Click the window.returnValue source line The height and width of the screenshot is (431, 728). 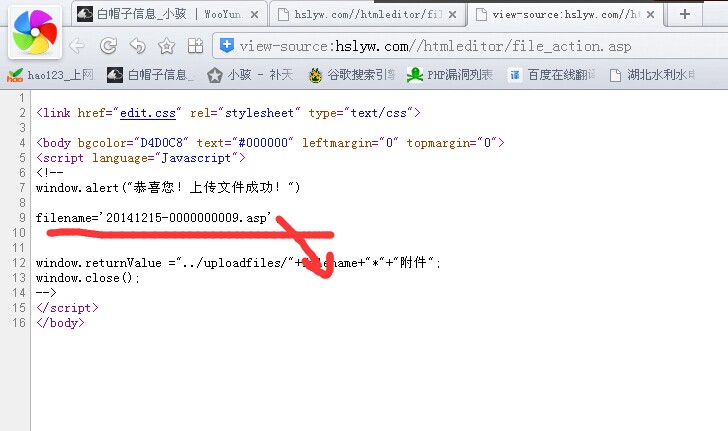pyautogui.click(x=238, y=263)
